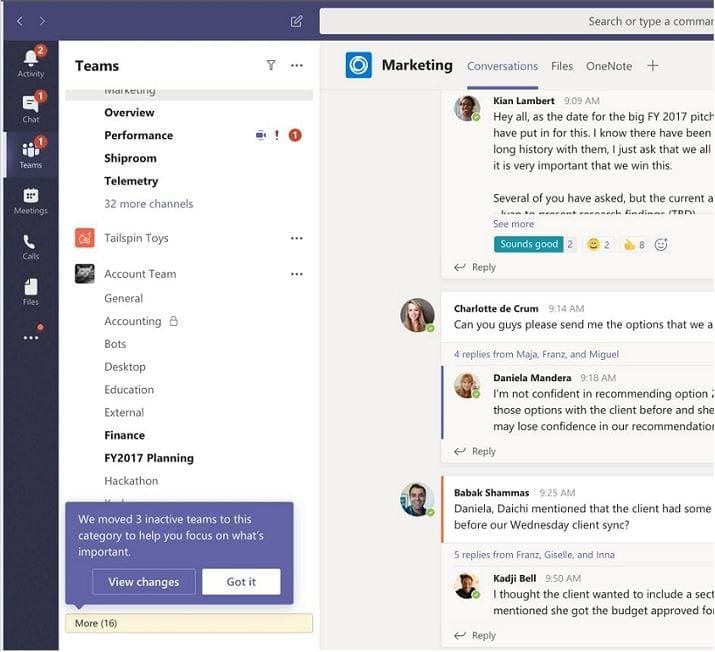
Task: Open the Calls icon
Action: 30,246
